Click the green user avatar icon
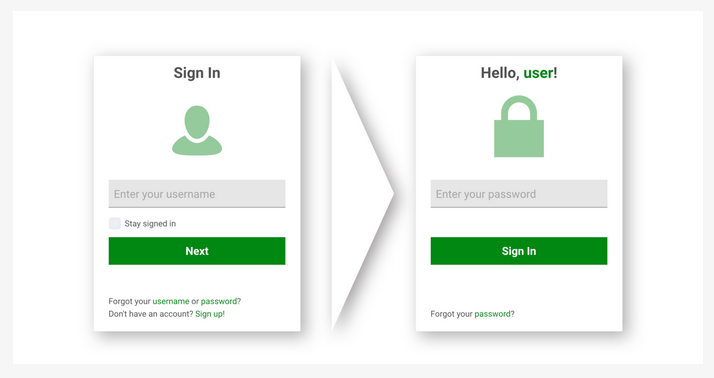The width and height of the screenshot is (714, 378). click(x=197, y=131)
